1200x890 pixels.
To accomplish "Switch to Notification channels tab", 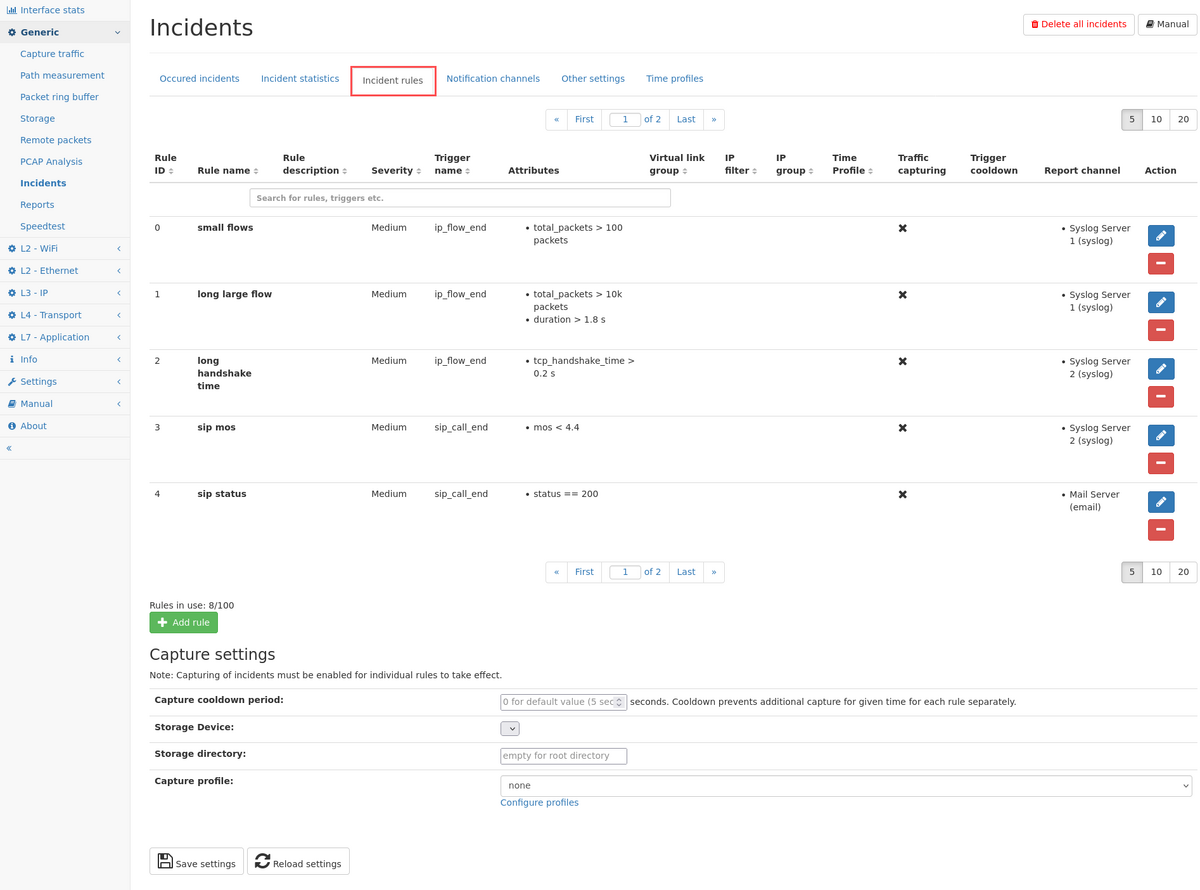I will (492, 79).
